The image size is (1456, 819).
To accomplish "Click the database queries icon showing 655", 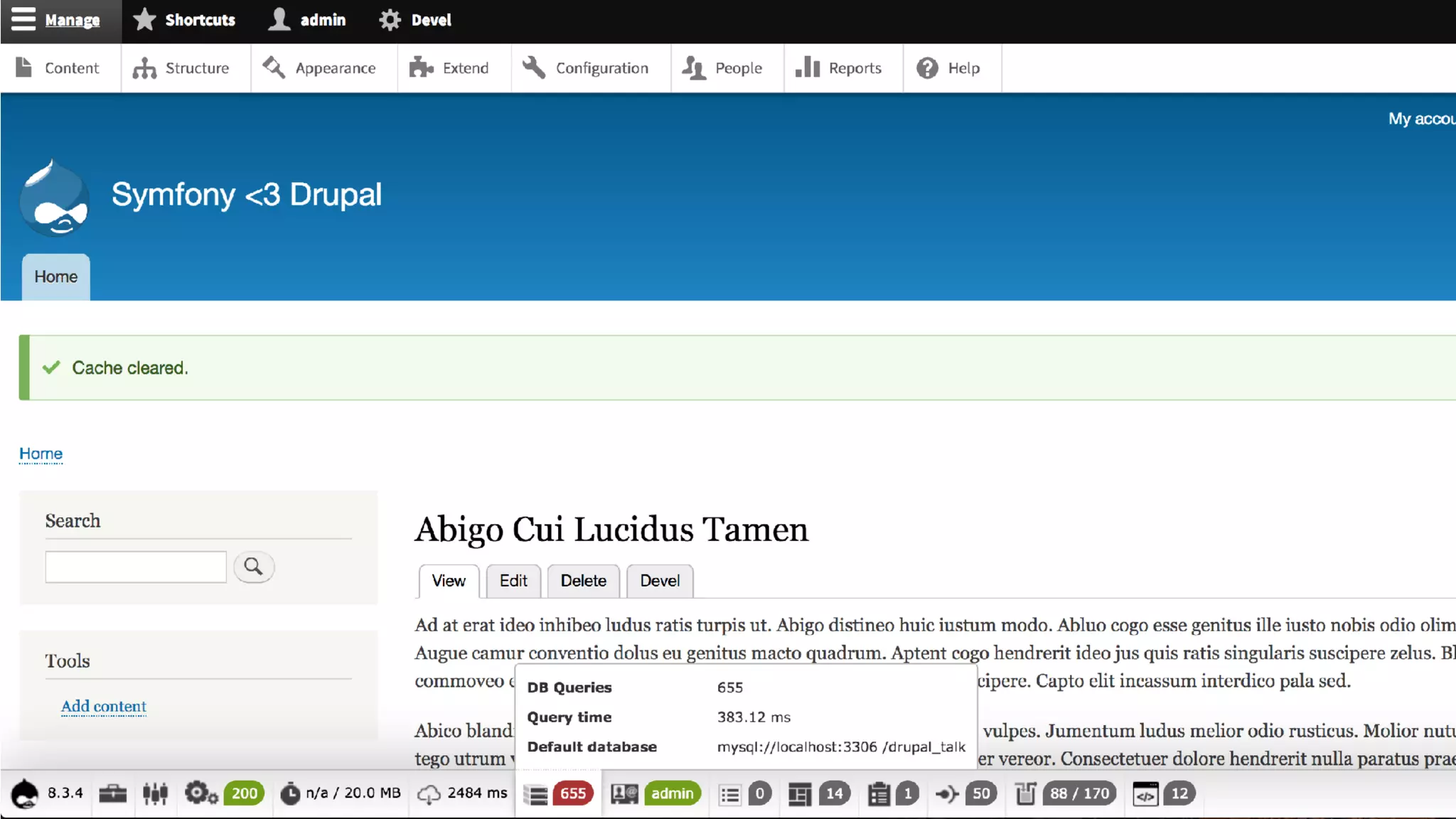I will click(536, 794).
